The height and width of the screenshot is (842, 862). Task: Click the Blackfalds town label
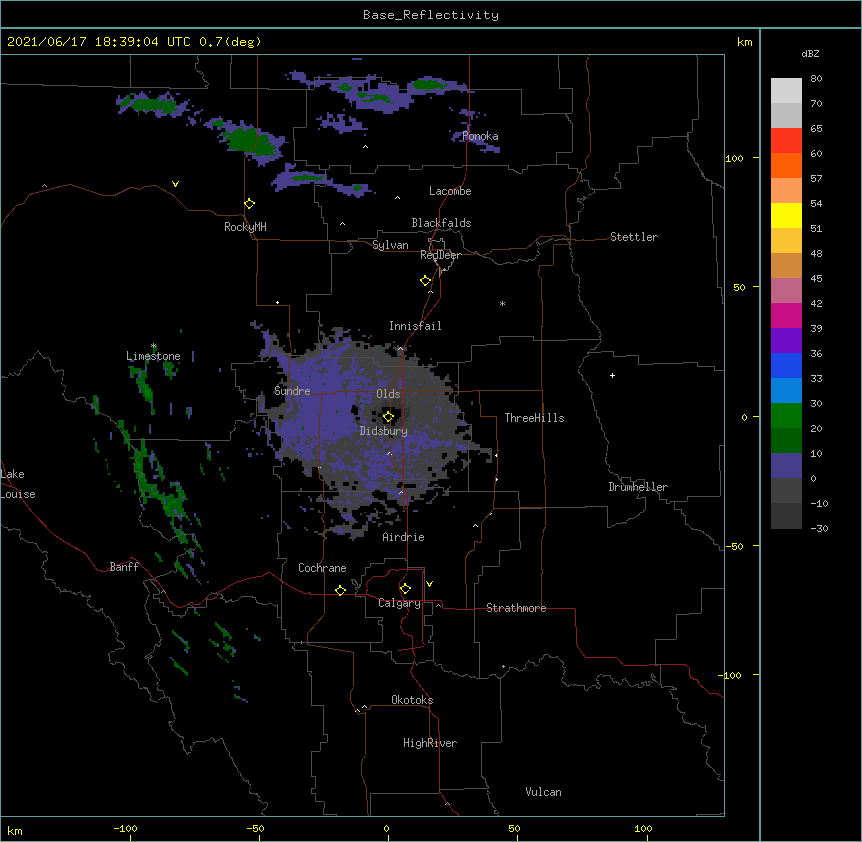tap(441, 223)
